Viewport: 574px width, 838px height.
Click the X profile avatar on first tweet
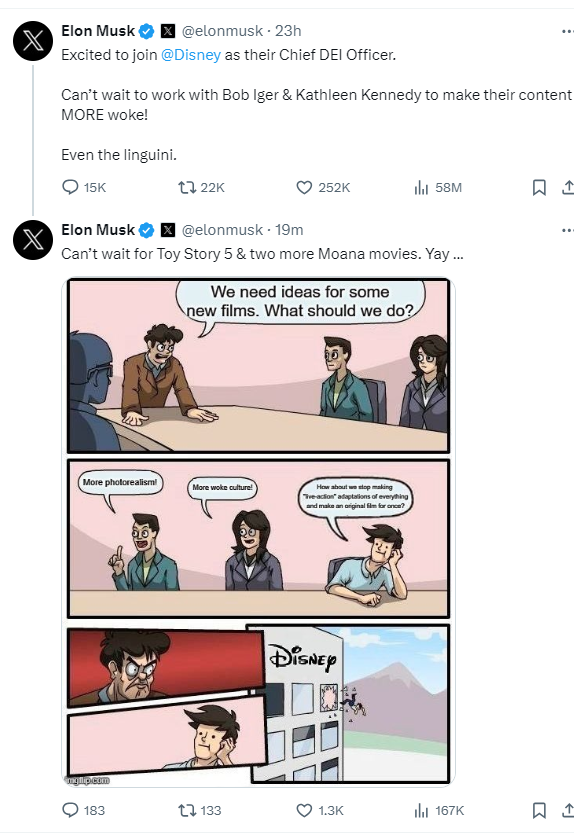pyautogui.click(x=33, y=41)
